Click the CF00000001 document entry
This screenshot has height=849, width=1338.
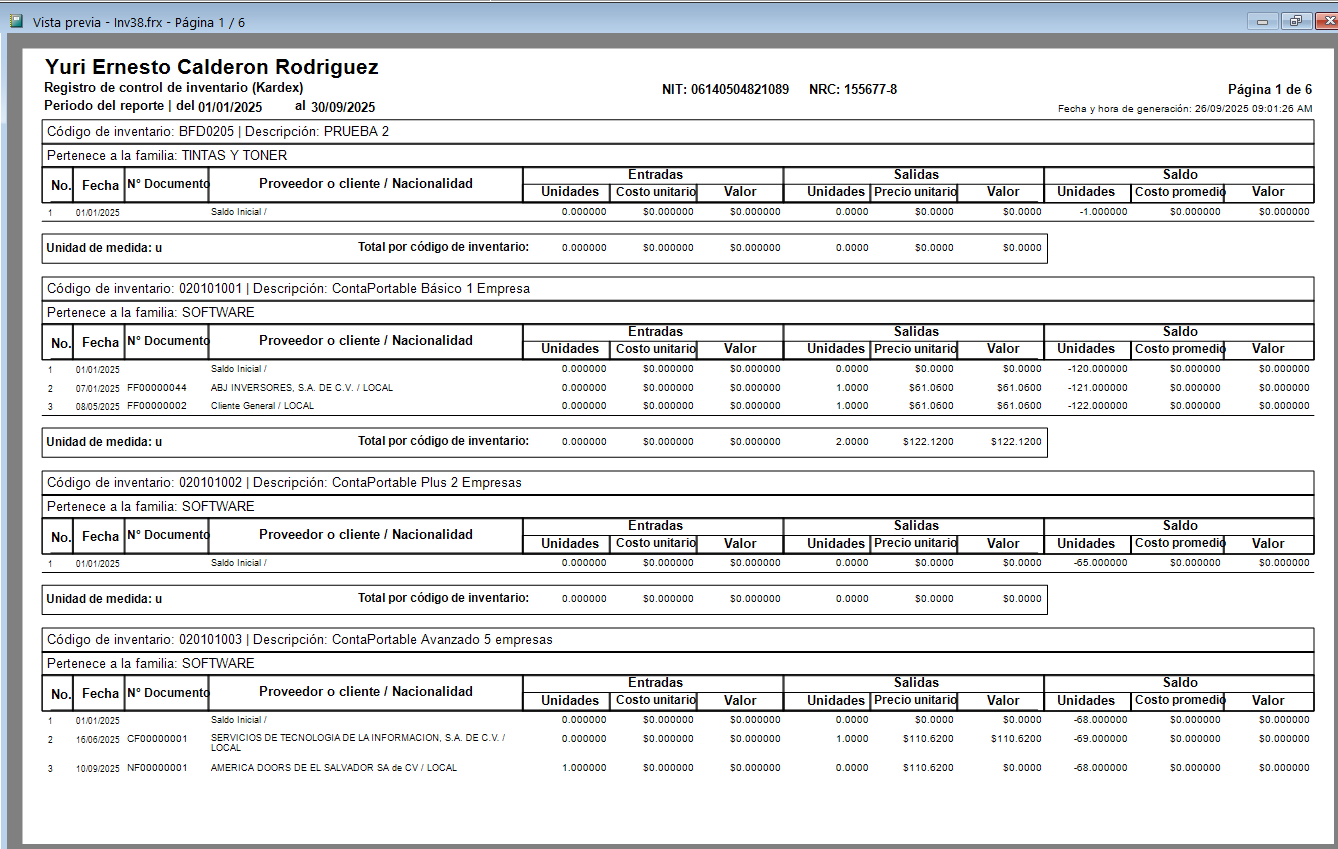click(x=157, y=738)
